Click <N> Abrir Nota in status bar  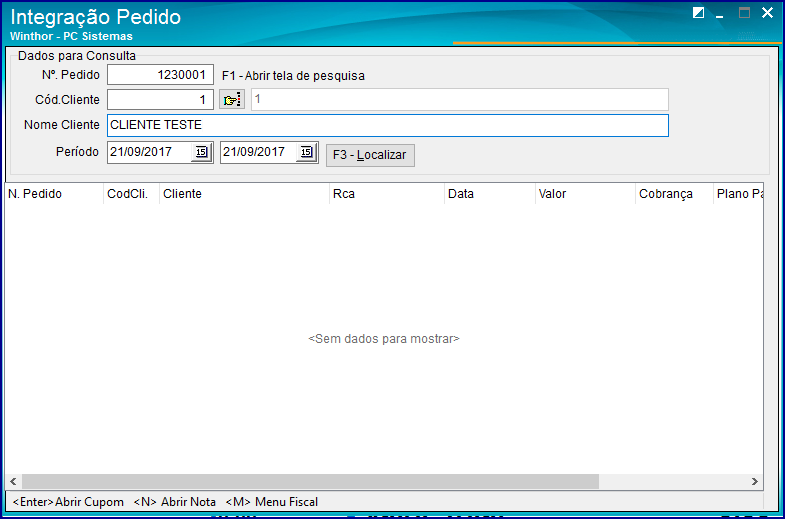pyautogui.click(x=175, y=502)
